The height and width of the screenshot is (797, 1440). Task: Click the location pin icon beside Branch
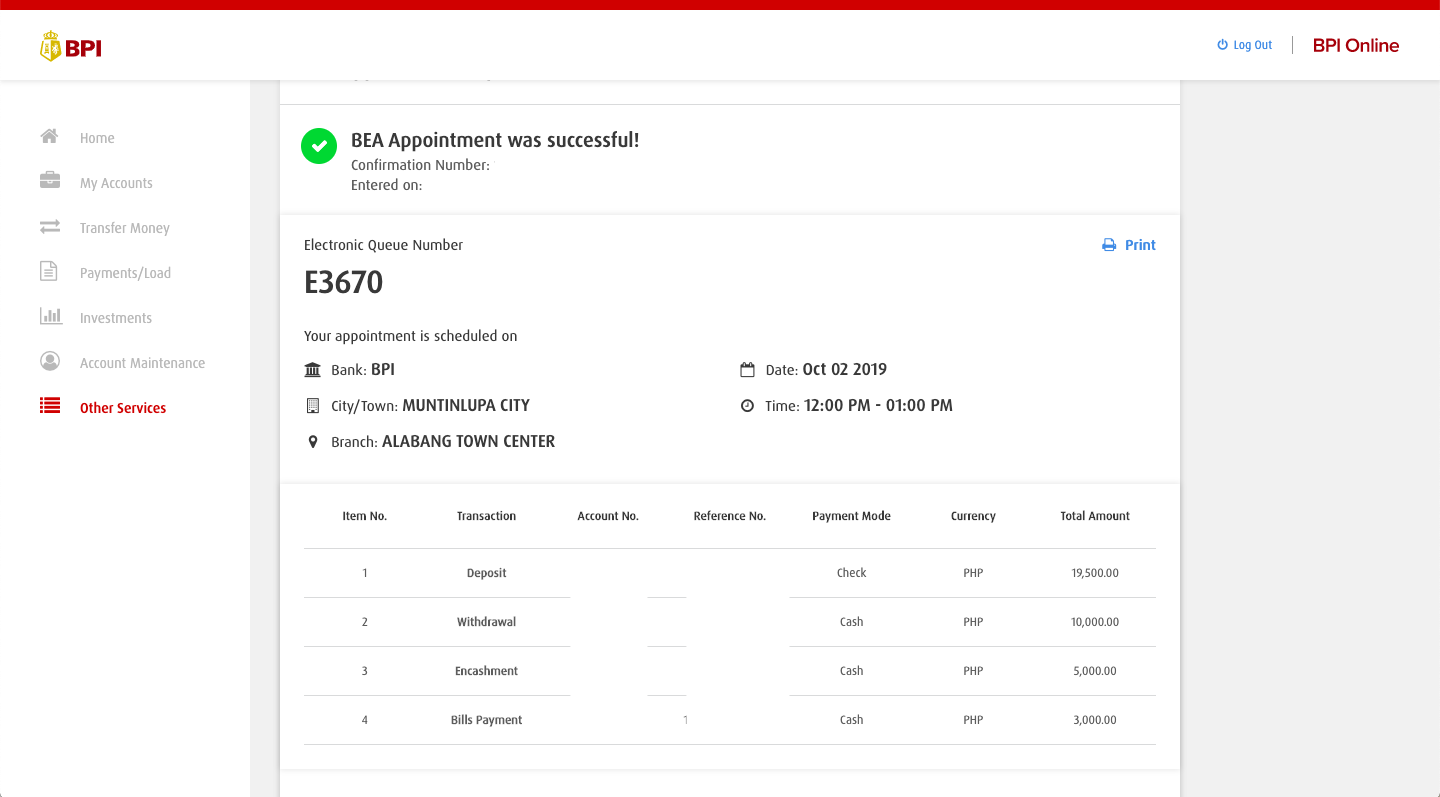(312, 442)
